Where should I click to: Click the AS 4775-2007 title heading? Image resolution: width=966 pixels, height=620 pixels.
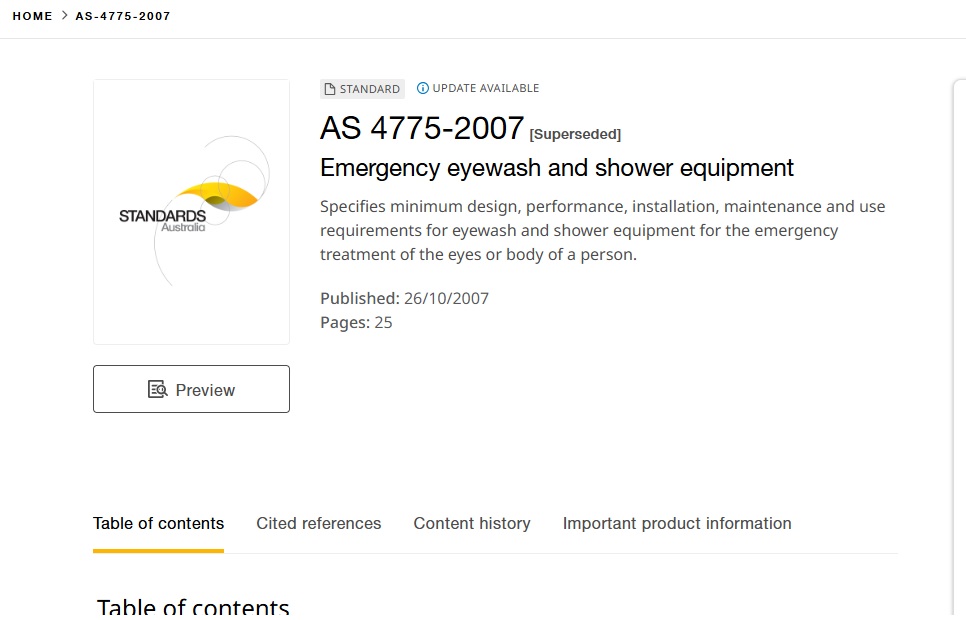tap(422, 128)
